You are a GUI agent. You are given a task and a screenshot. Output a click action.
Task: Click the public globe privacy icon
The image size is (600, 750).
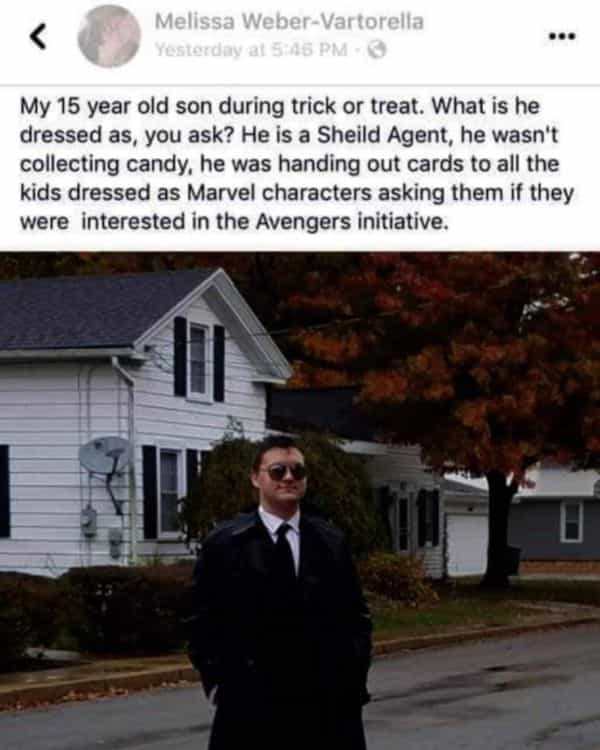[x=377, y=49]
